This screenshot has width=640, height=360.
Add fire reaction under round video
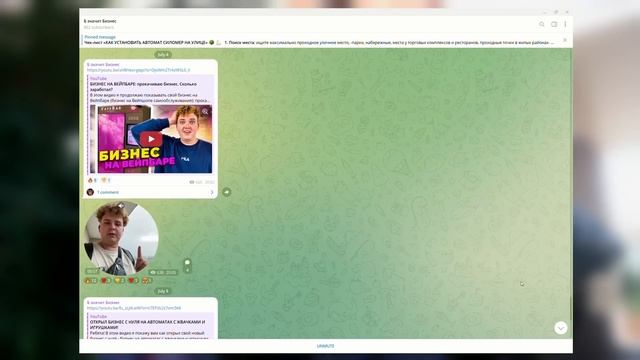(91, 280)
